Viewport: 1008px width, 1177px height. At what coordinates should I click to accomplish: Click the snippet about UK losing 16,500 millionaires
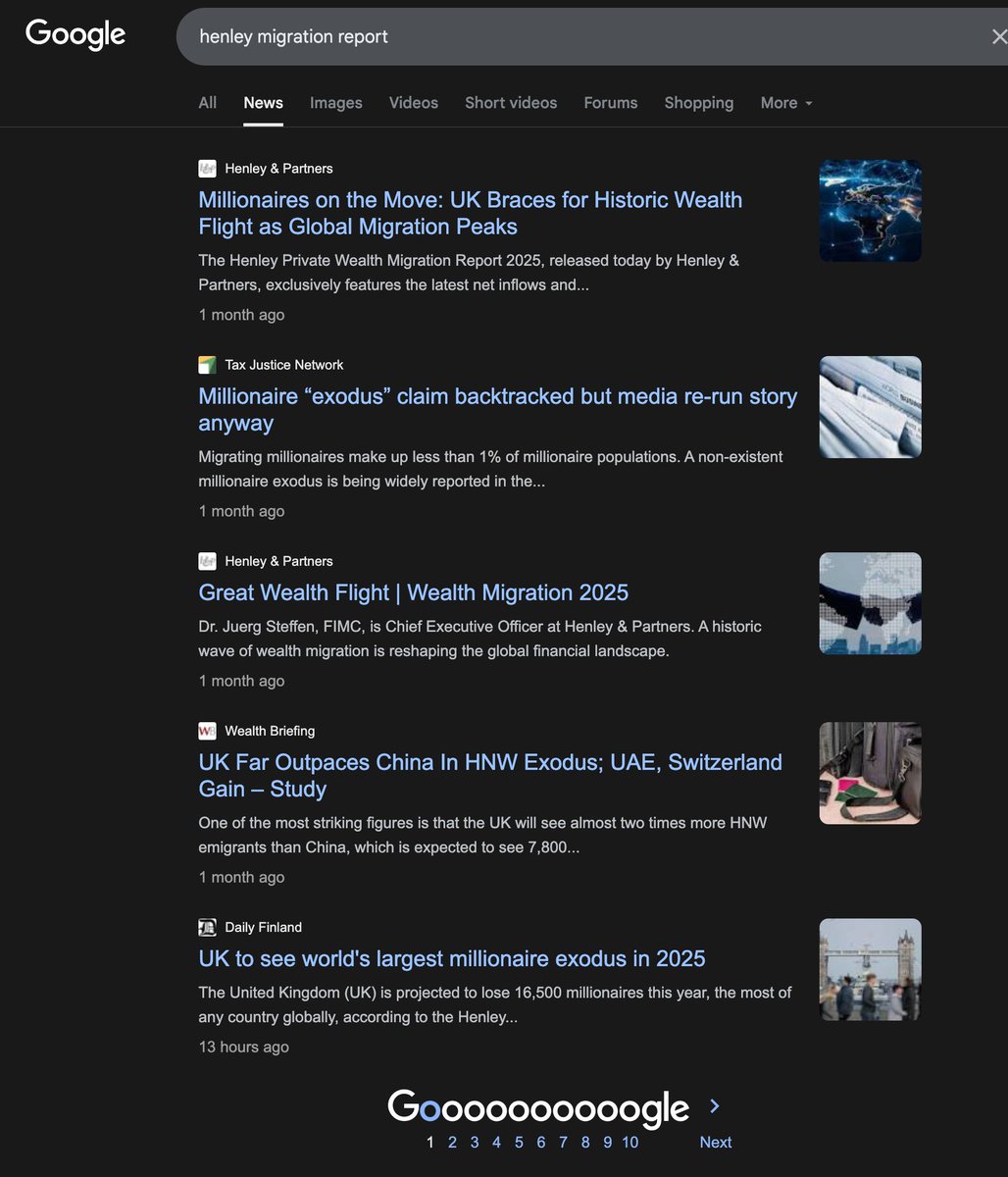[x=494, y=1004]
